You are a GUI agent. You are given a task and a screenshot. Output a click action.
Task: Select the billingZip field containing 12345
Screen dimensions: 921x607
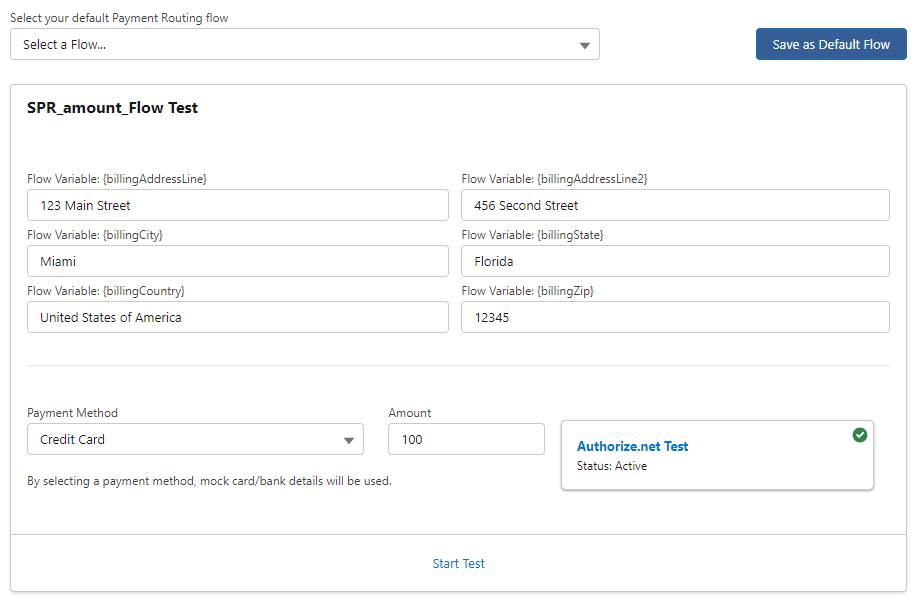point(674,317)
